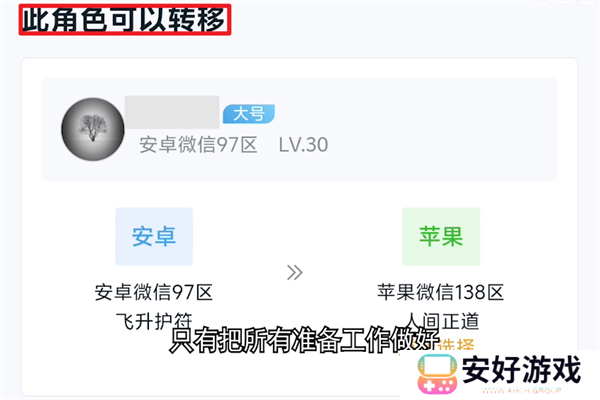
Task: Click the 此角色可以转移 heading
Action: (125, 20)
